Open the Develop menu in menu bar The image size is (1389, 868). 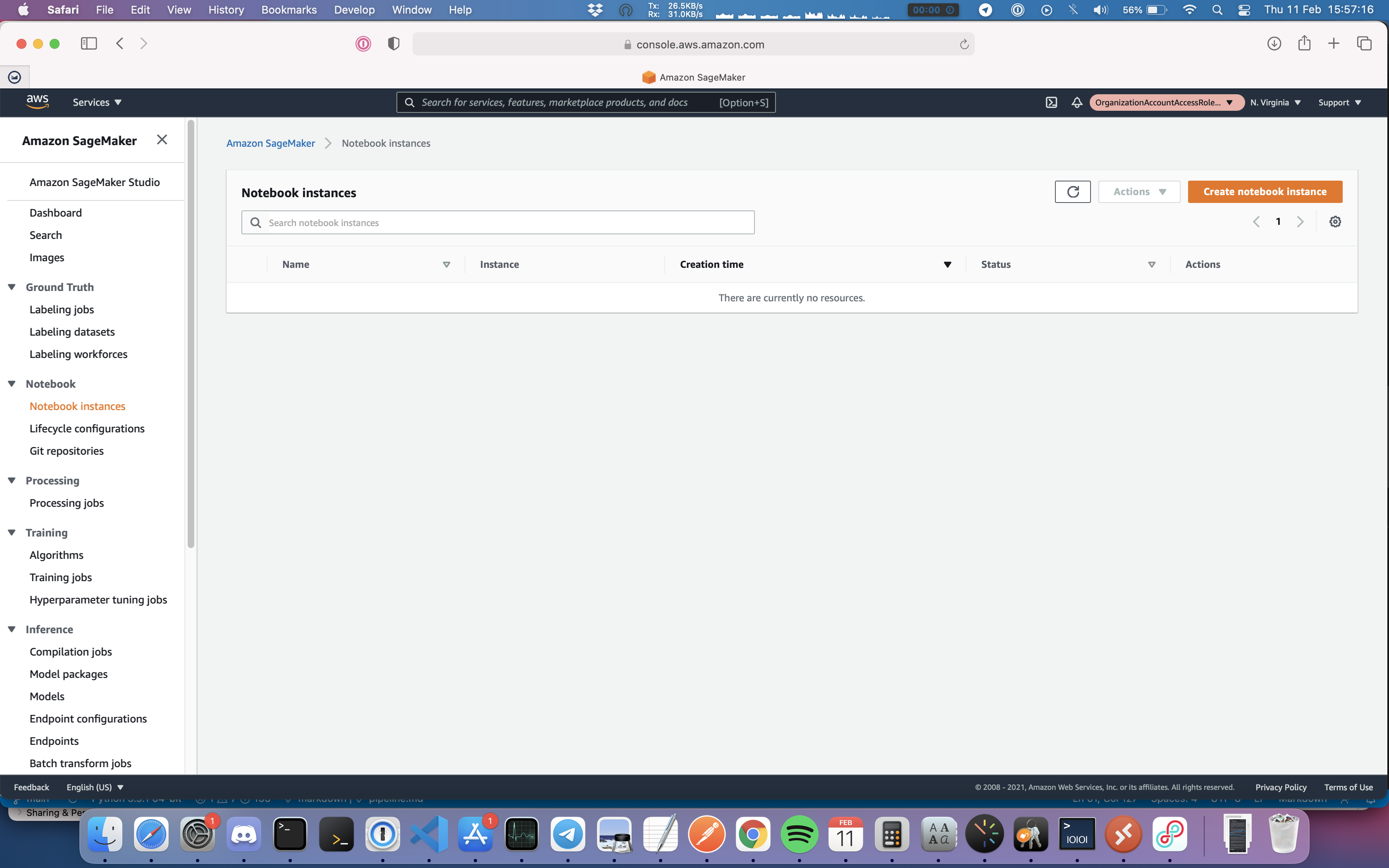coord(354,10)
